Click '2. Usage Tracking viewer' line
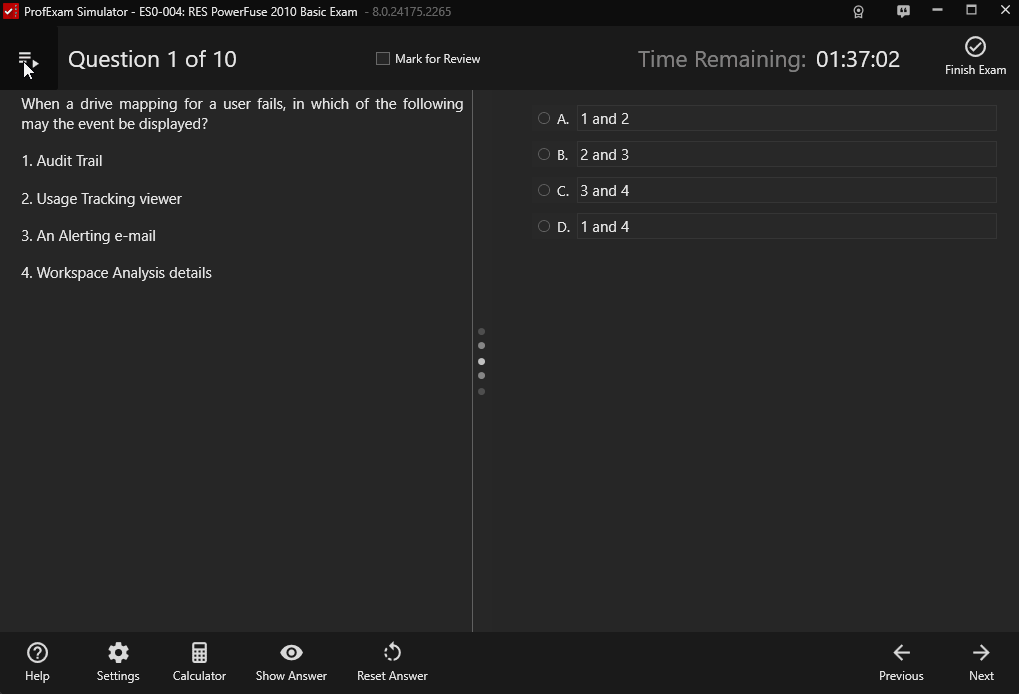 (x=101, y=199)
